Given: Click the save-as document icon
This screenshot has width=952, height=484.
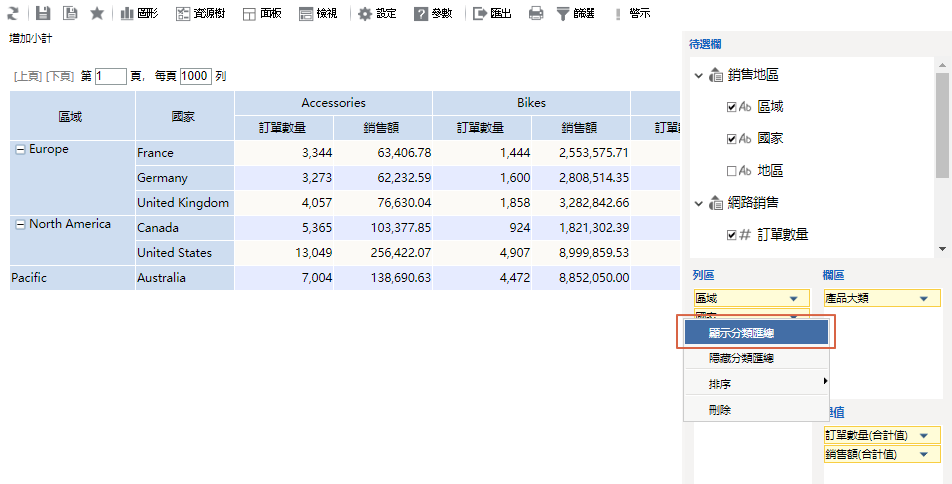Looking at the screenshot, I should pos(70,13).
